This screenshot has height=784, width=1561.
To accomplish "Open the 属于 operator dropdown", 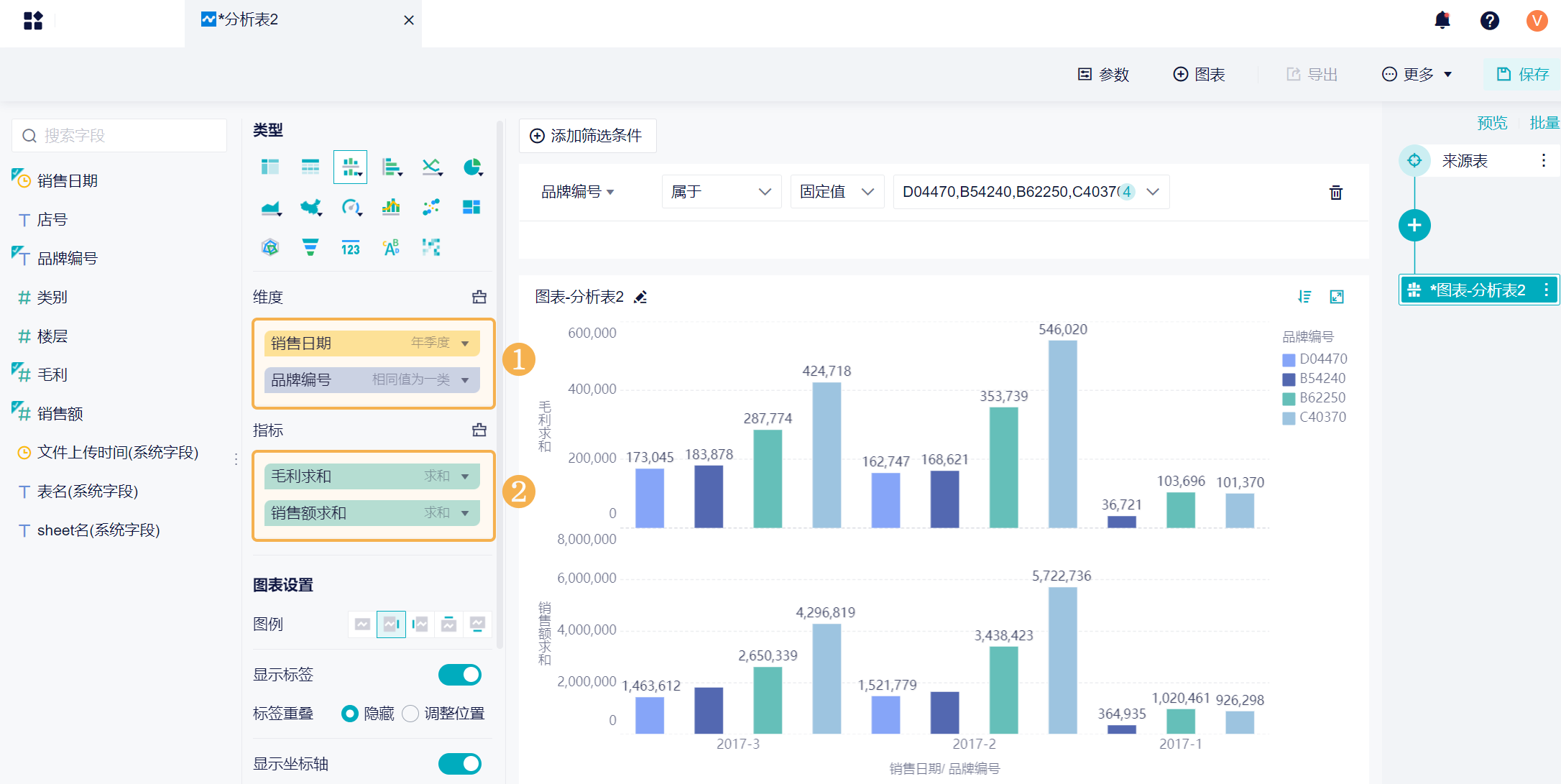I will click(x=721, y=192).
